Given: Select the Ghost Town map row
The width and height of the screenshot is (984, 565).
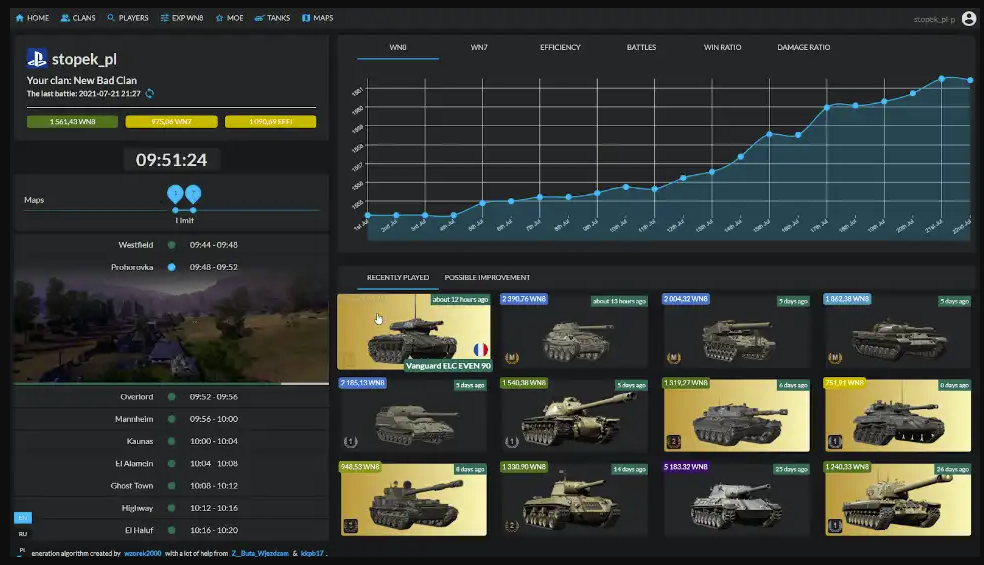Looking at the screenshot, I should (x=171, y=486).
